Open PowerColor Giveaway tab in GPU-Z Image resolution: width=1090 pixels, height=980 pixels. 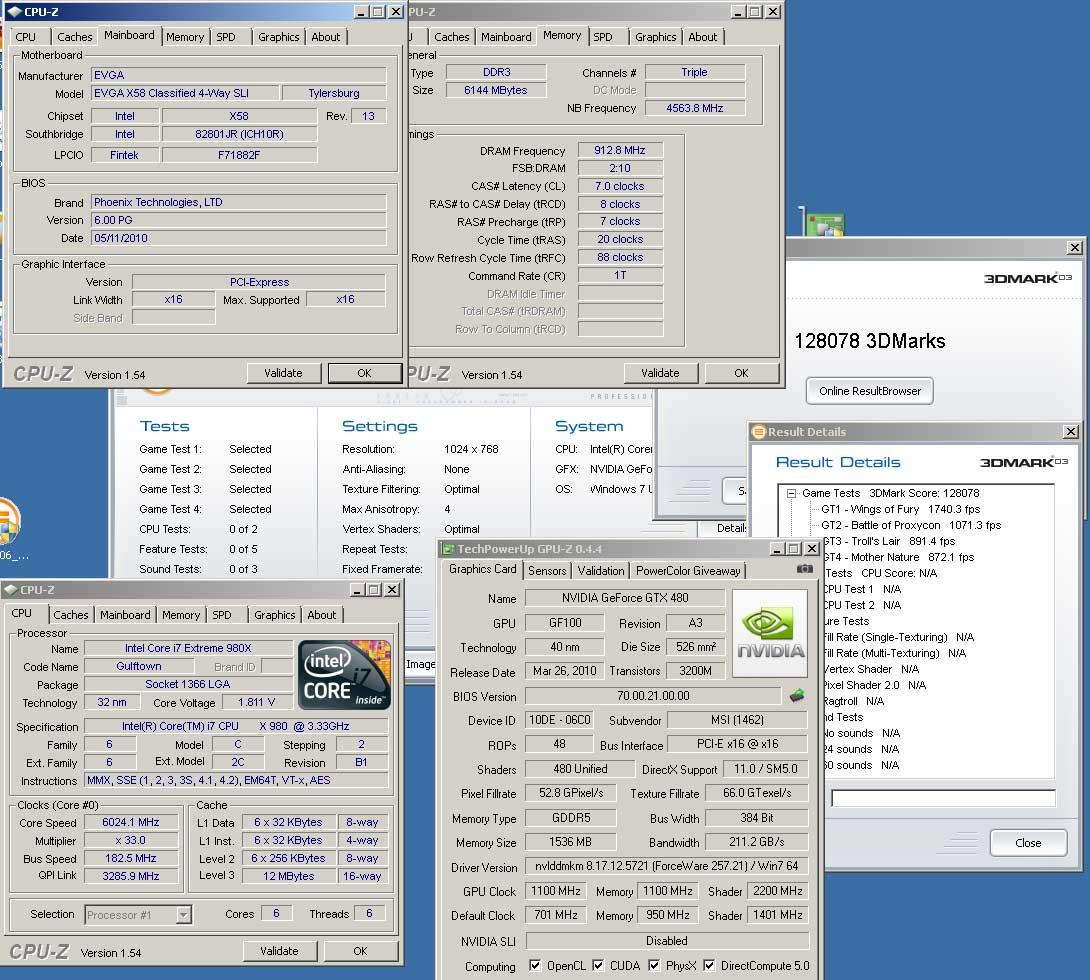[688, 571]
